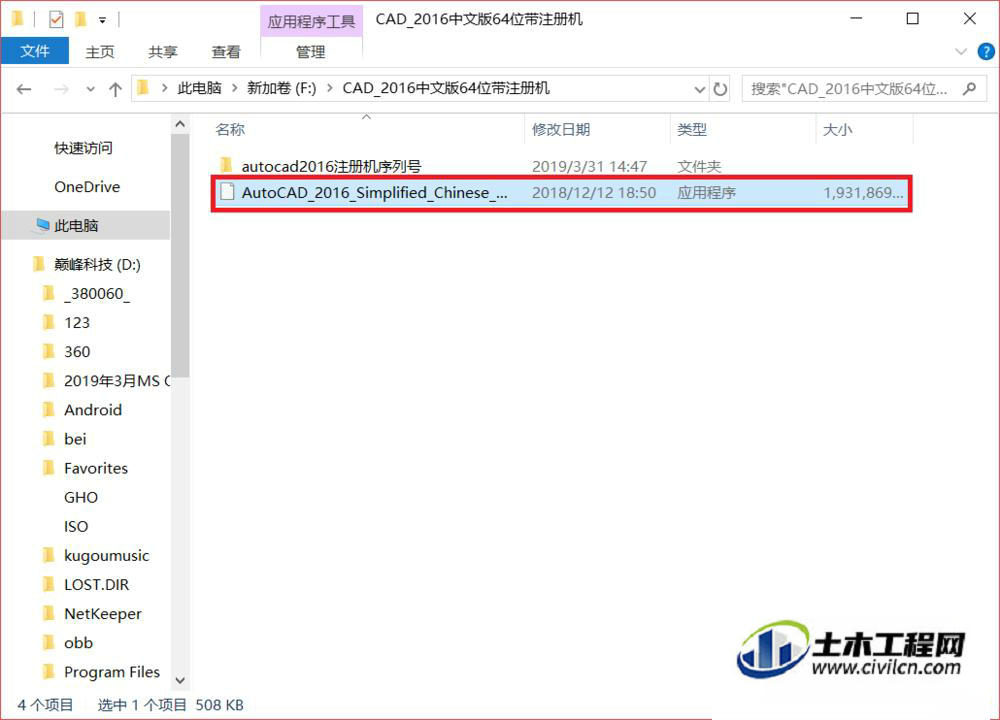This screenshot has height=720, width=1000.
Task: Click the folder icon of autocad2016注册机序列号
Action: (x=226, y=165)
